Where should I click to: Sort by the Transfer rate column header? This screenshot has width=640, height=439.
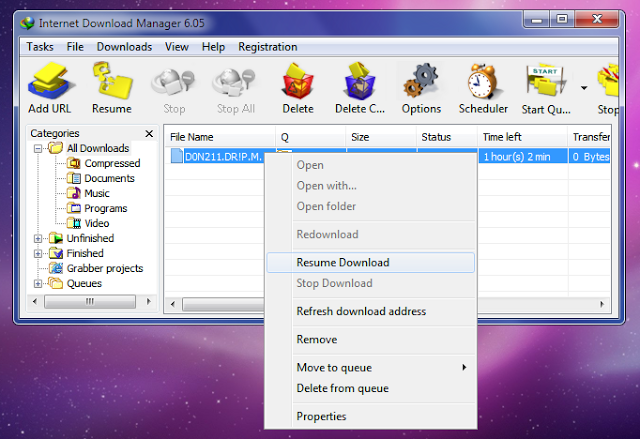click(x=590, y=137)
